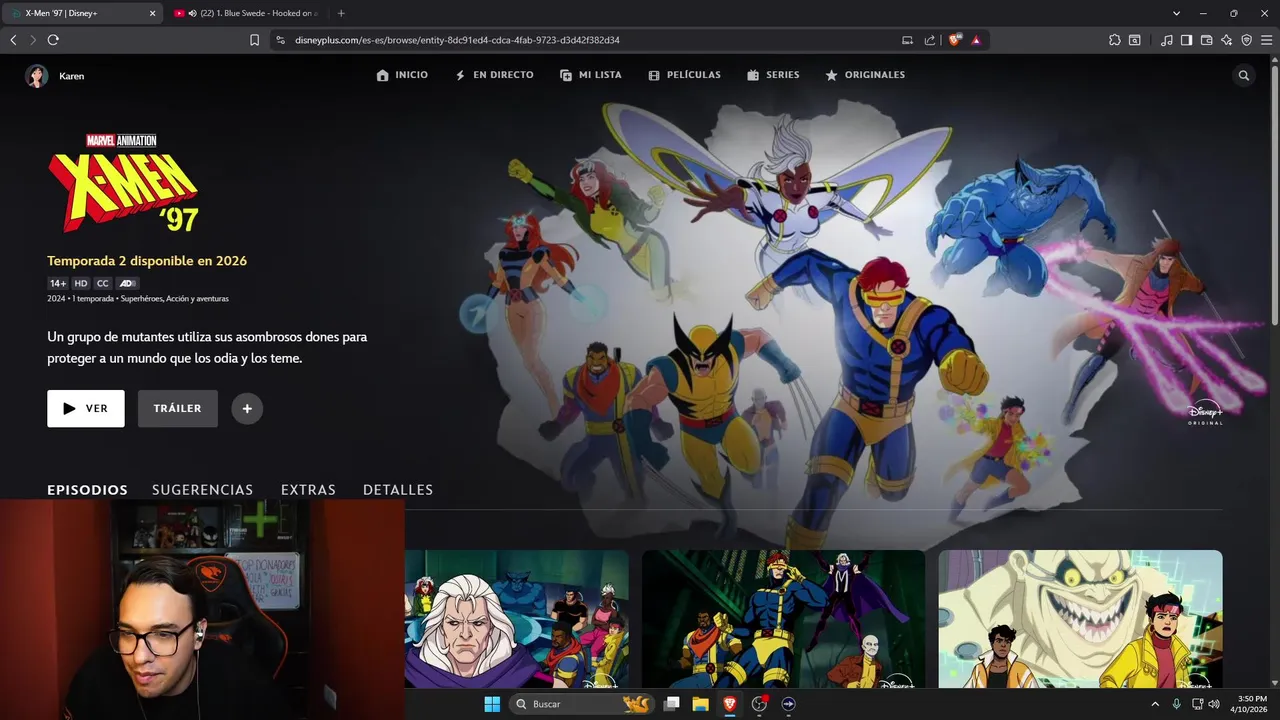Image resolution: width=1280 pixels, height=720 pixels.
Task: Click the Disney+ search magnifier icon
Action: point(1244,75)
